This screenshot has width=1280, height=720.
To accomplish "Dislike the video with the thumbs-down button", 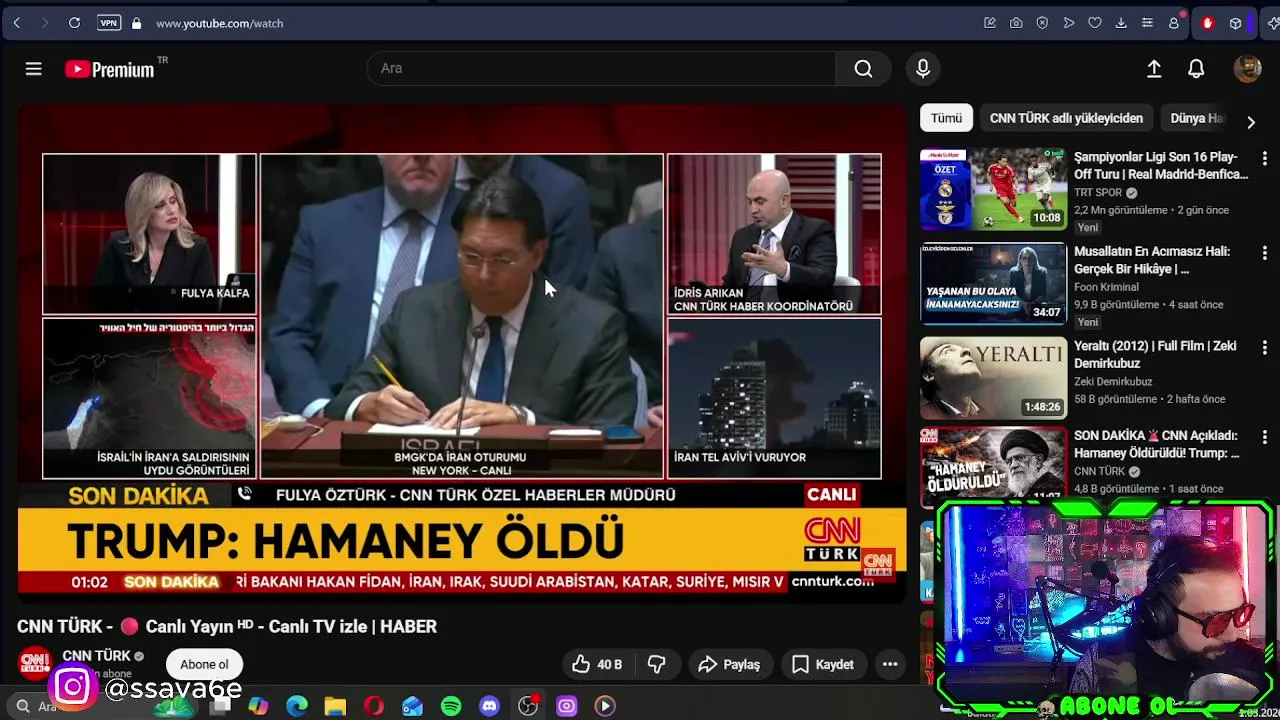I will [657, 664].
